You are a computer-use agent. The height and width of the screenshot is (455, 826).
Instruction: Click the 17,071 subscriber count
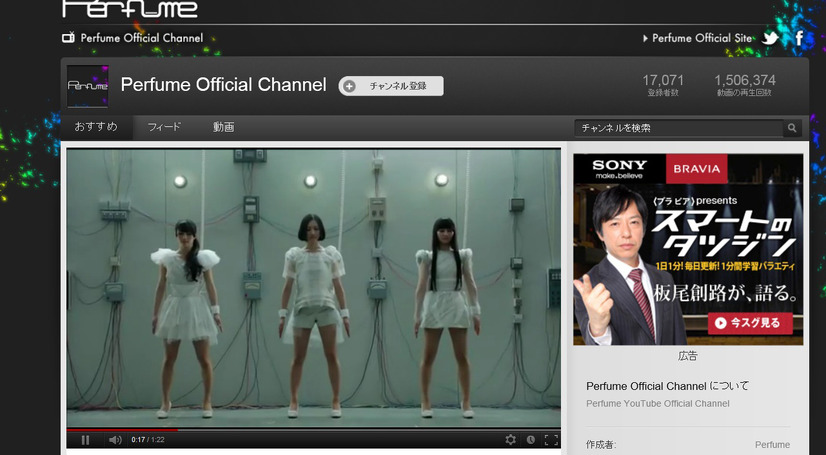663,81
